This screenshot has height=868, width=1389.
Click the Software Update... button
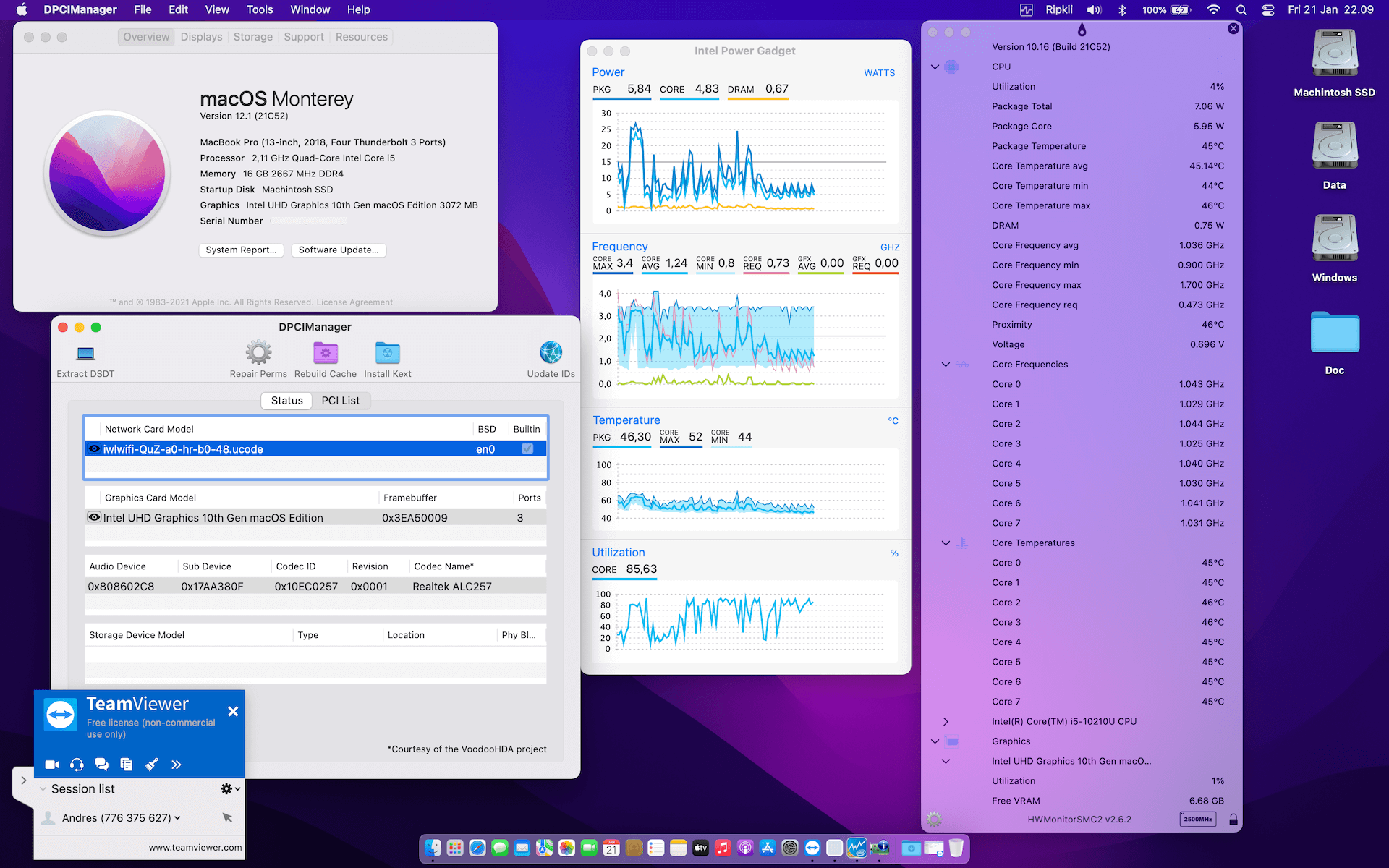tap(339, 250)
